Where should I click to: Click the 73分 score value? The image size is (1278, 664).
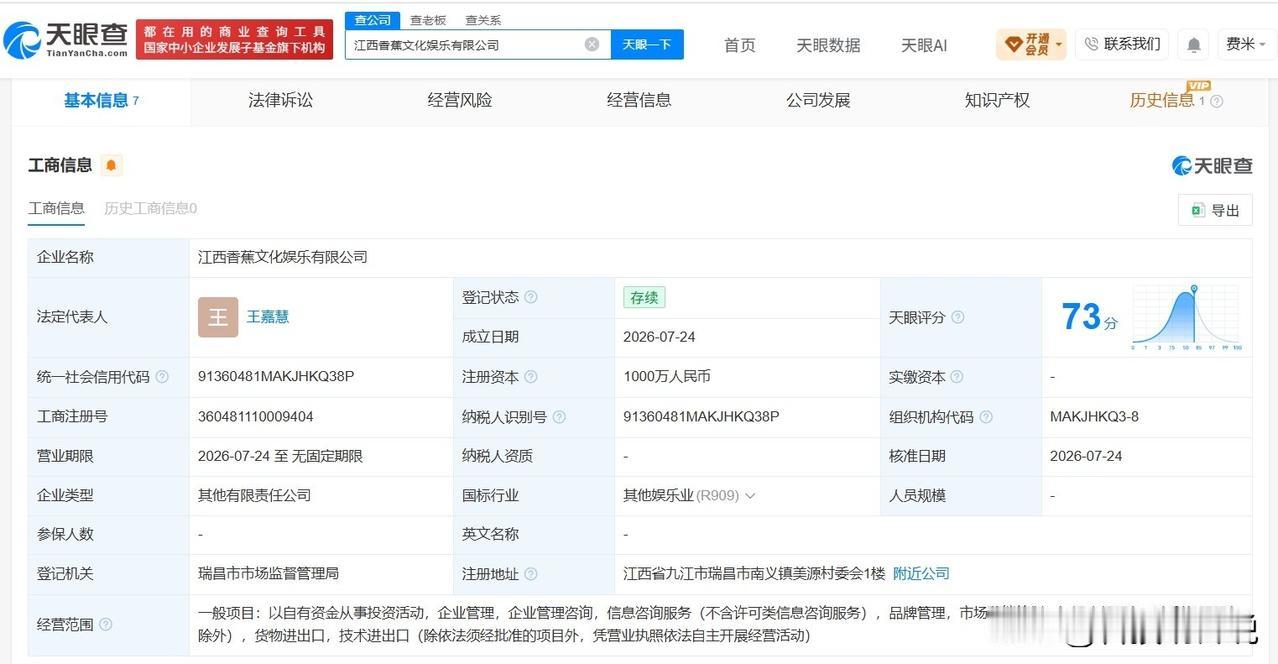point(1089,317)
